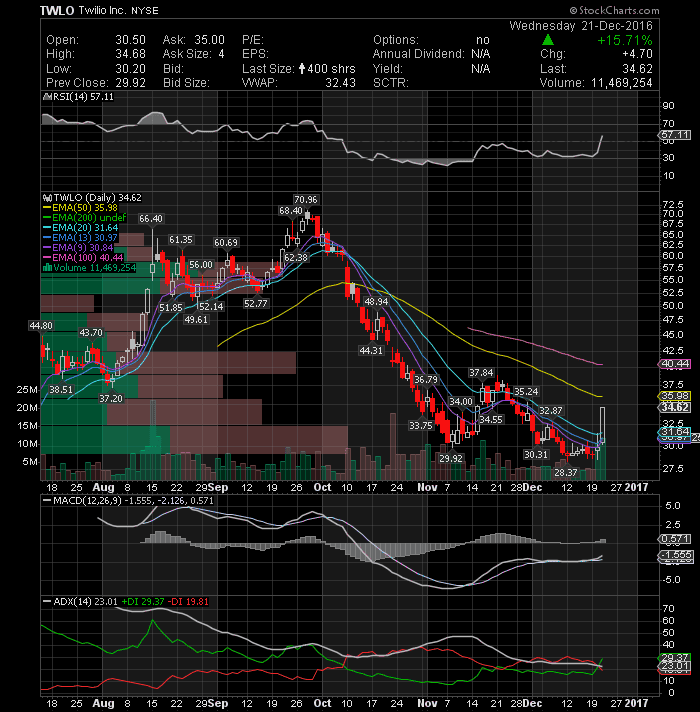Click the 61.35 price label on chart
Viewport: 700px width, 712px height.
[x=181, y=240]
